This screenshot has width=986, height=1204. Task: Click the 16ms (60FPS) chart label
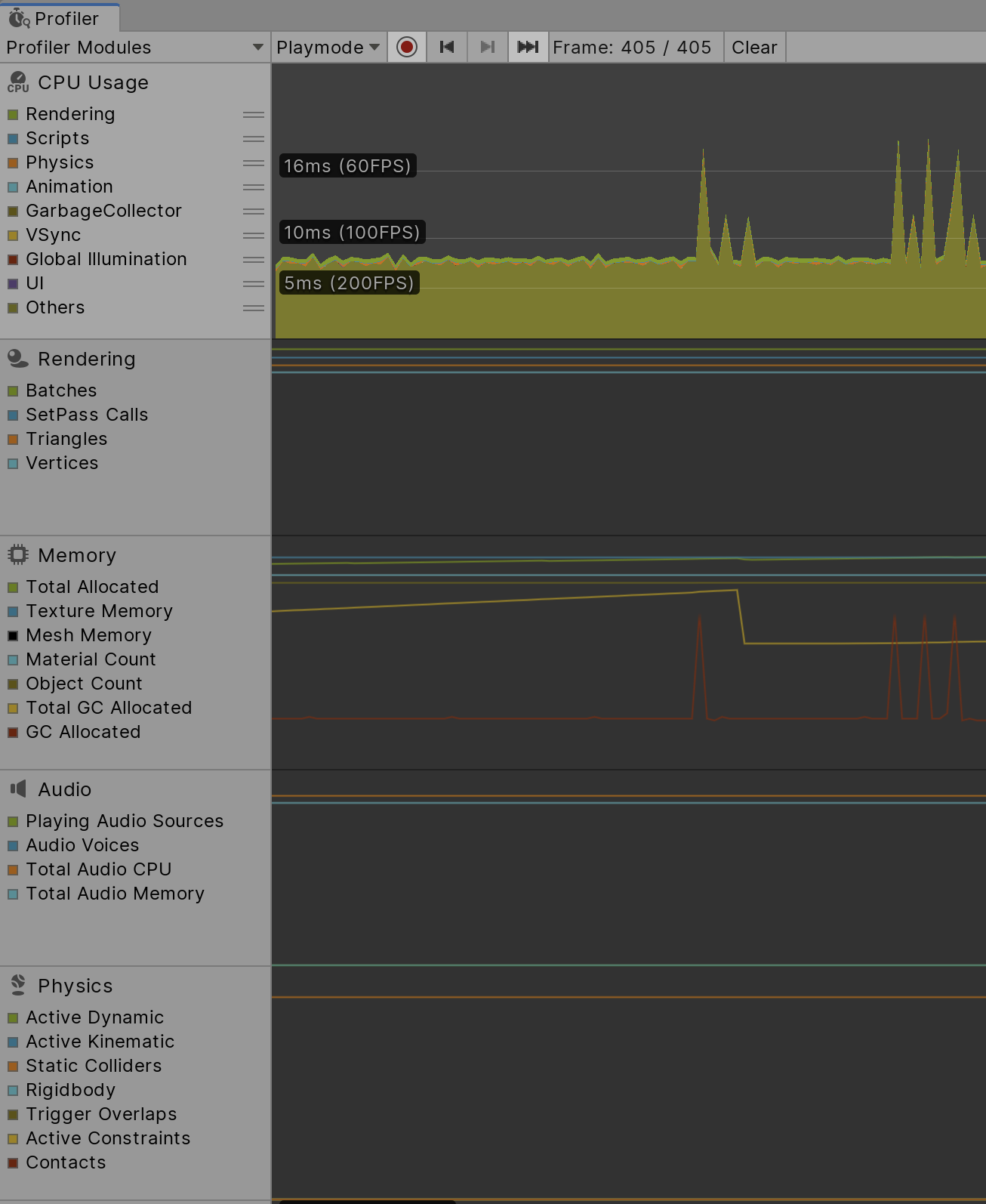click(347, 165)
